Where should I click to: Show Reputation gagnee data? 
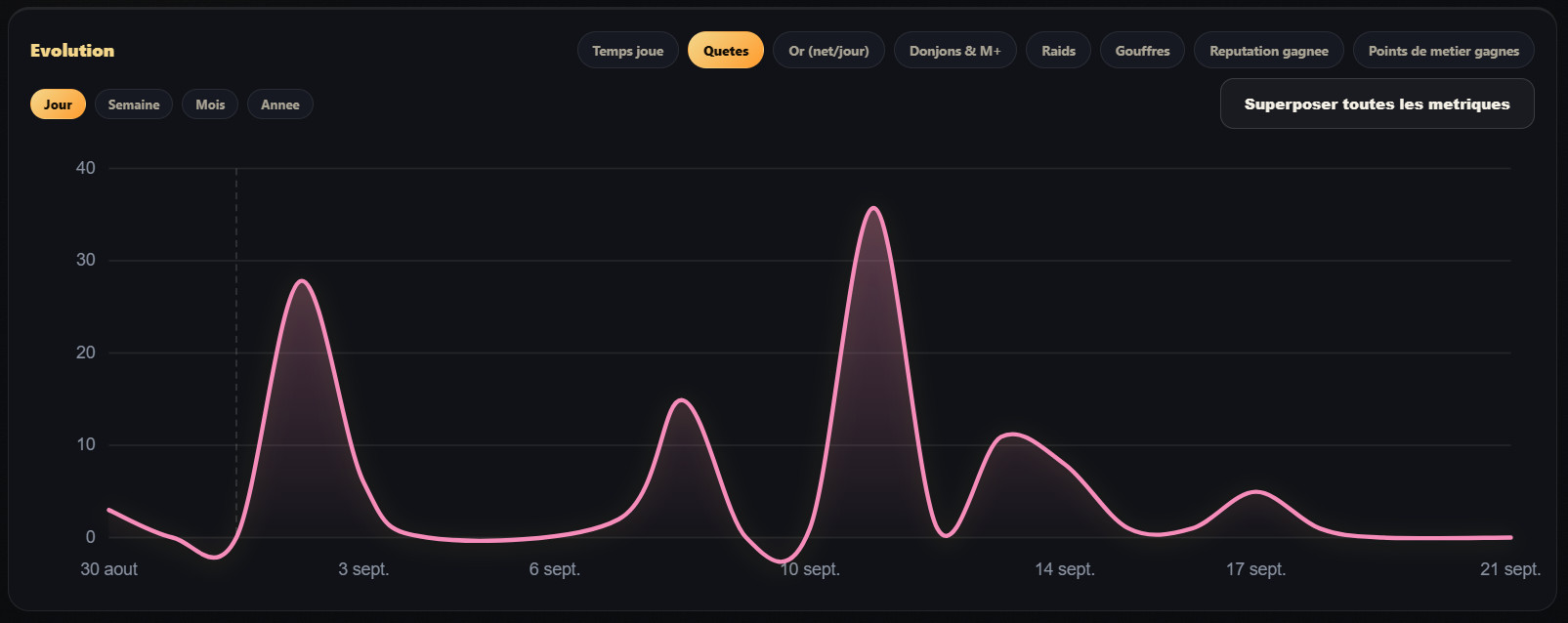coord(1268,51)
